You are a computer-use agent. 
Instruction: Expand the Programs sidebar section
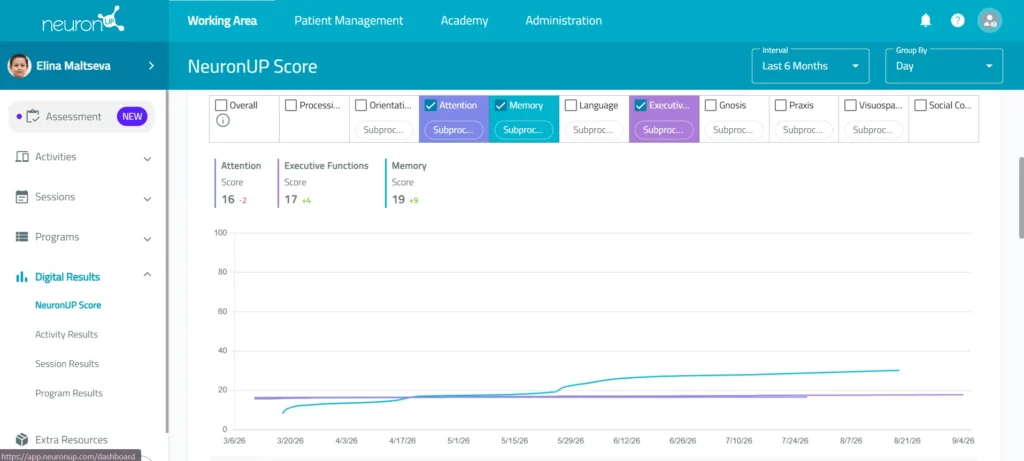148,239
